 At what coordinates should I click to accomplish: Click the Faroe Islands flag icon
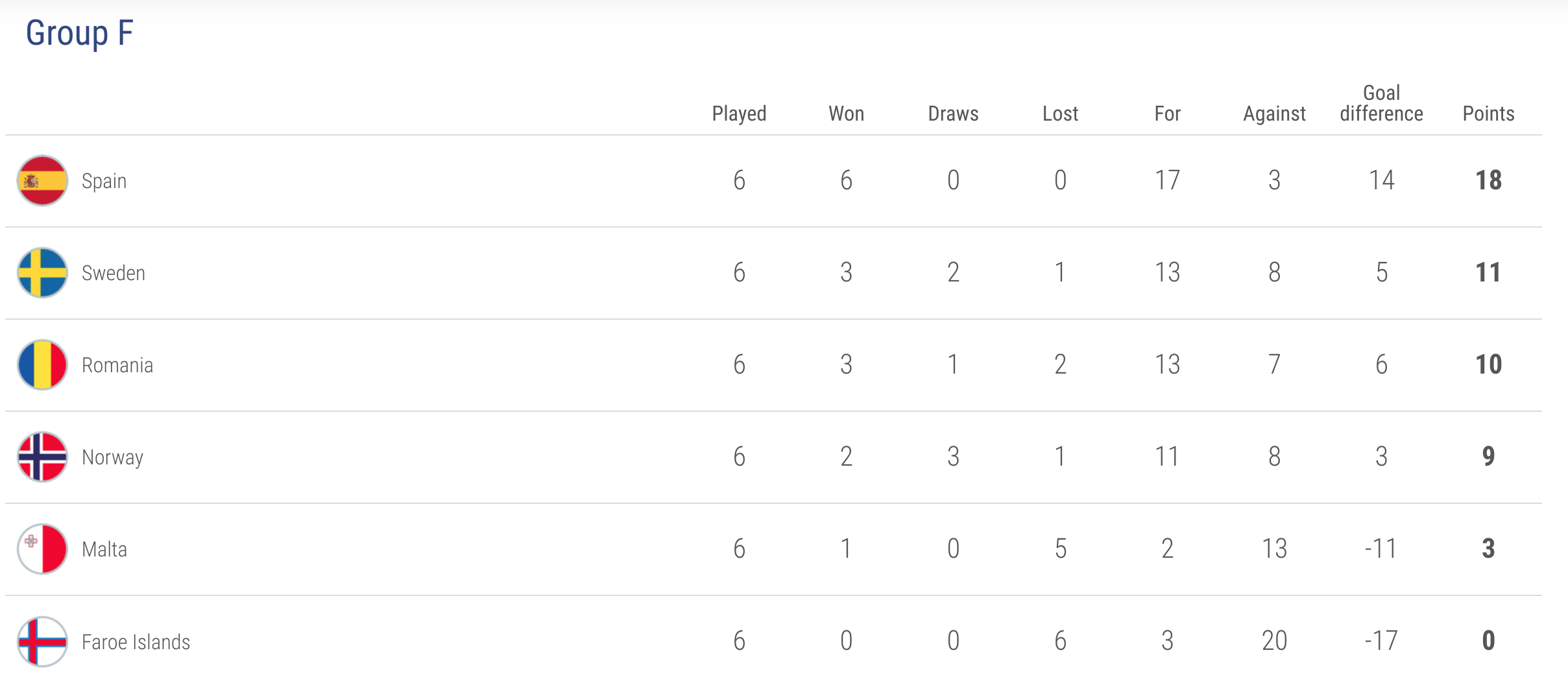42,641
